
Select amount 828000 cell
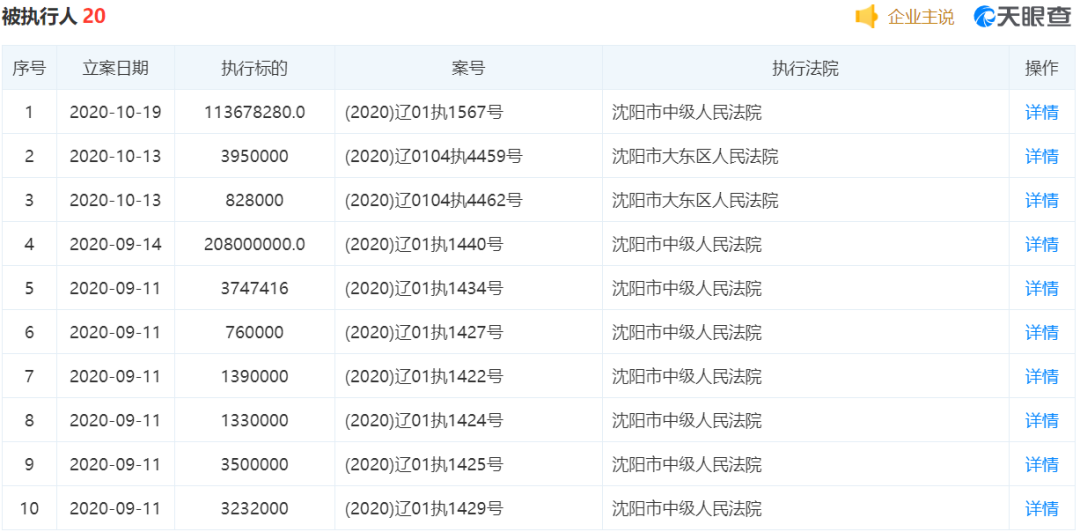(254, 201)
